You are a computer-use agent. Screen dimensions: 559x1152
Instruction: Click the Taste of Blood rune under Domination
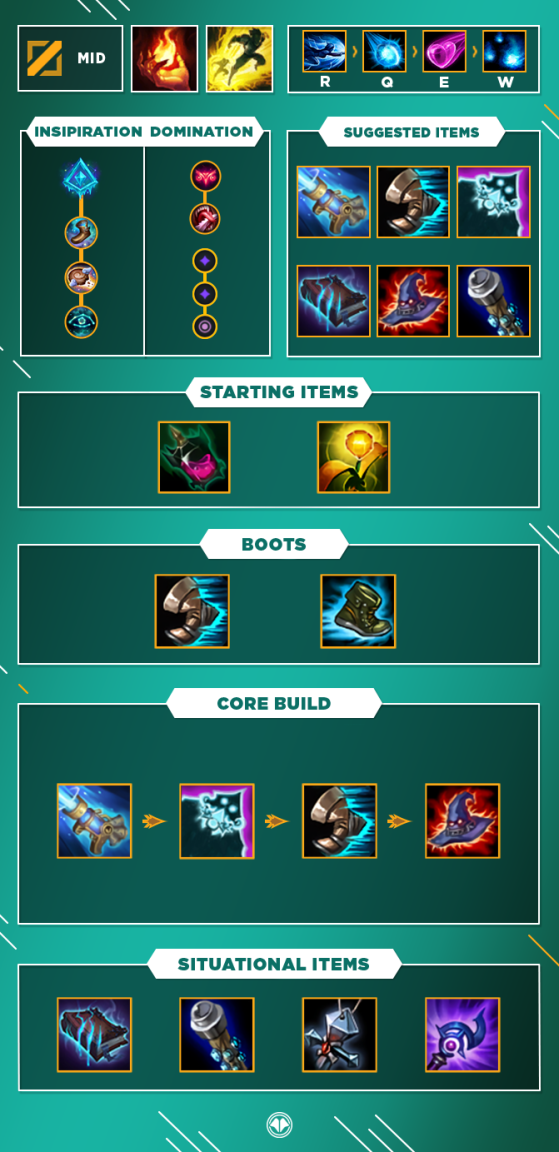pos(206,218)
